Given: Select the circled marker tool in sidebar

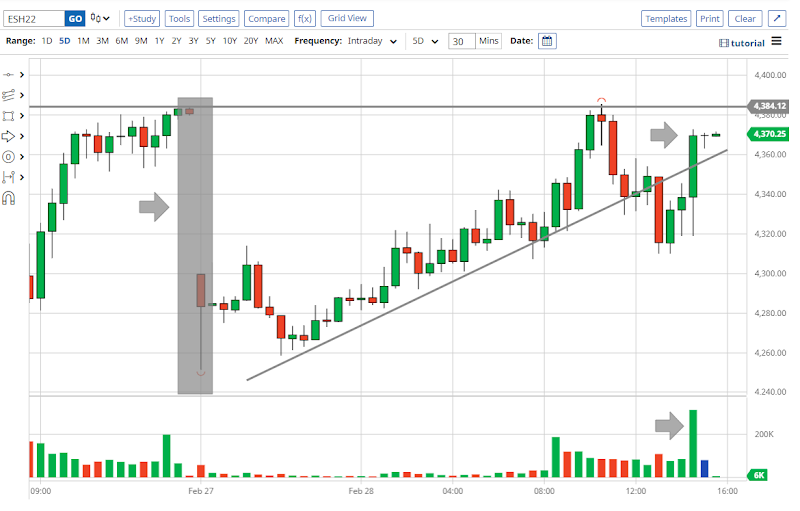Looking at the screenshot, I should [x=9, y=157].
